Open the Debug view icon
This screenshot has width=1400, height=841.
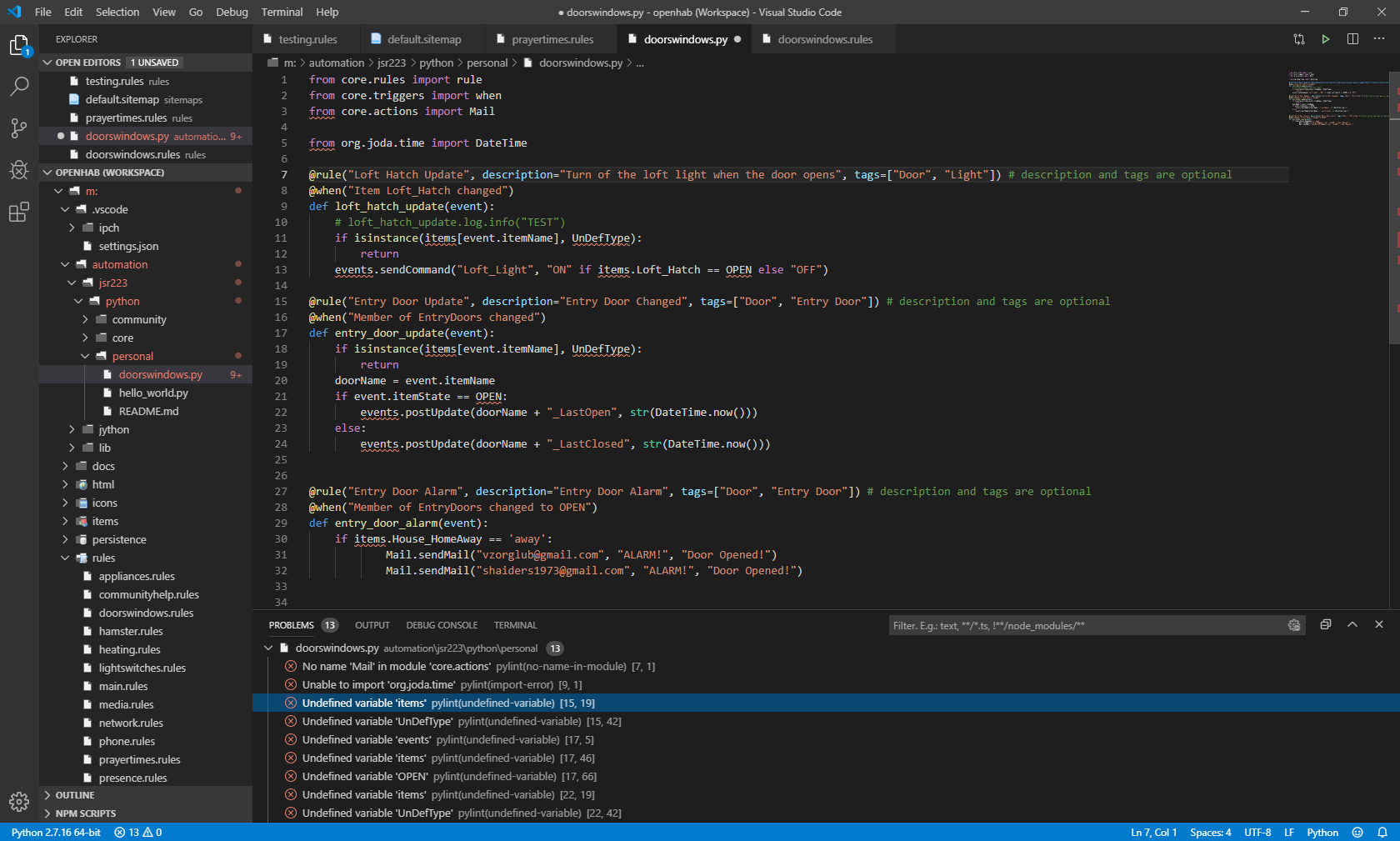click(x=18, y=170)
